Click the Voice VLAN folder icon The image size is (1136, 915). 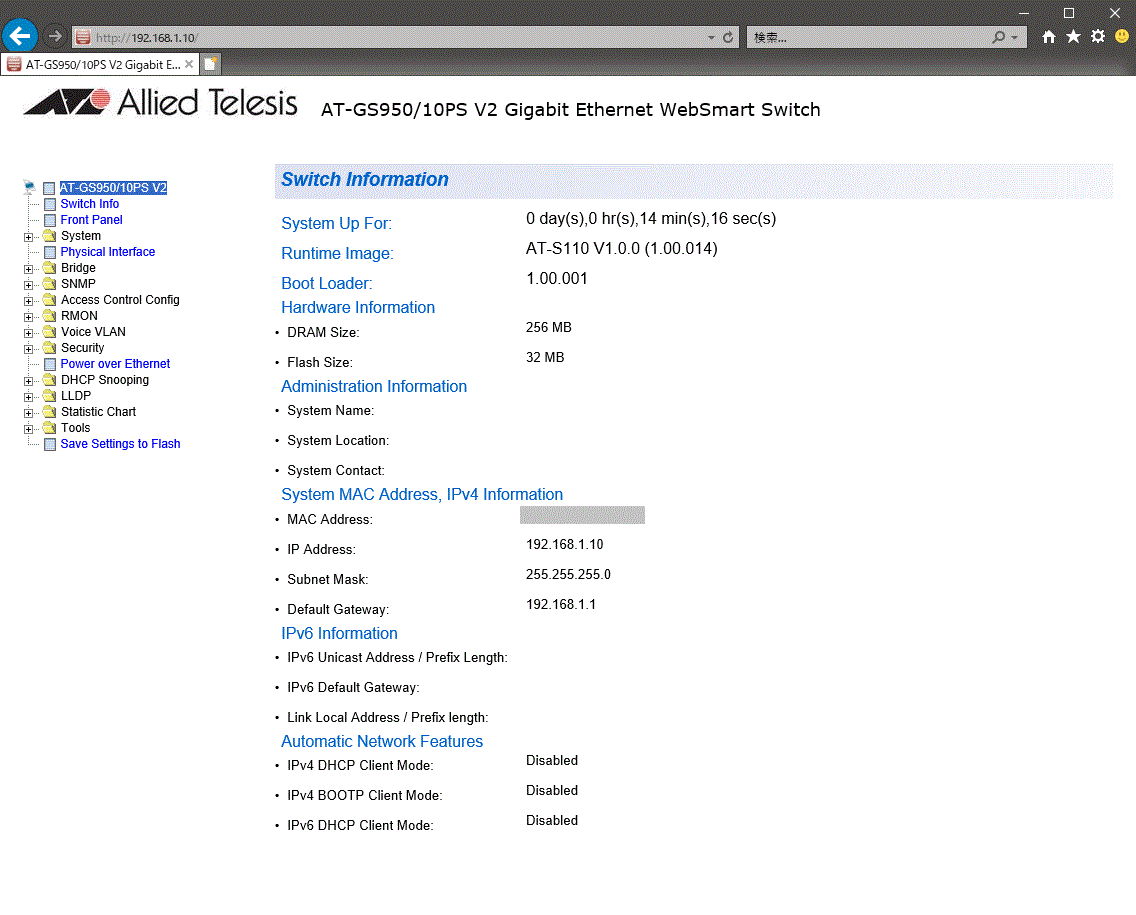click(49, 331)
